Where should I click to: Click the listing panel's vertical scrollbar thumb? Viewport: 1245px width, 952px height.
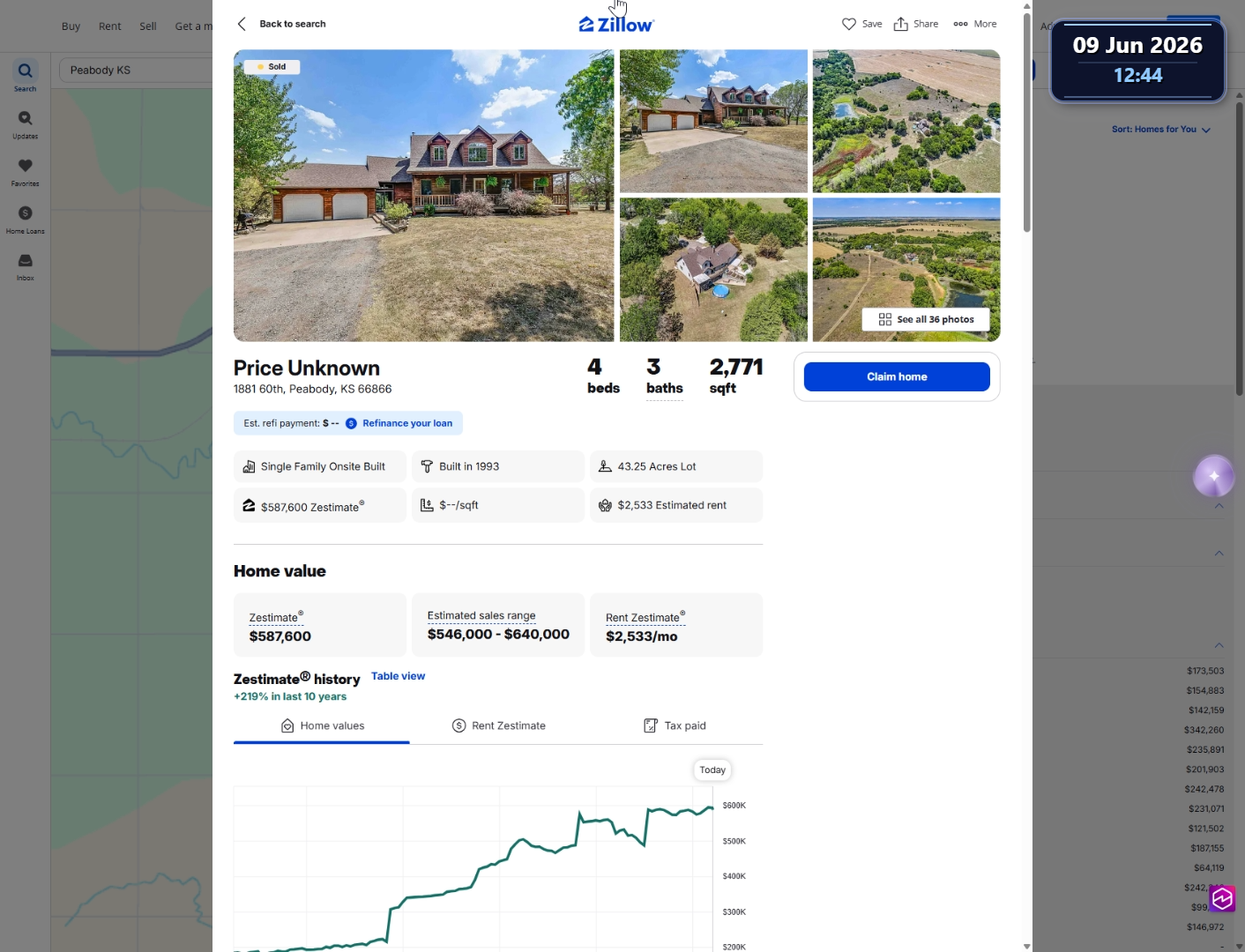pyautogui.click(x=1026, y=122)
